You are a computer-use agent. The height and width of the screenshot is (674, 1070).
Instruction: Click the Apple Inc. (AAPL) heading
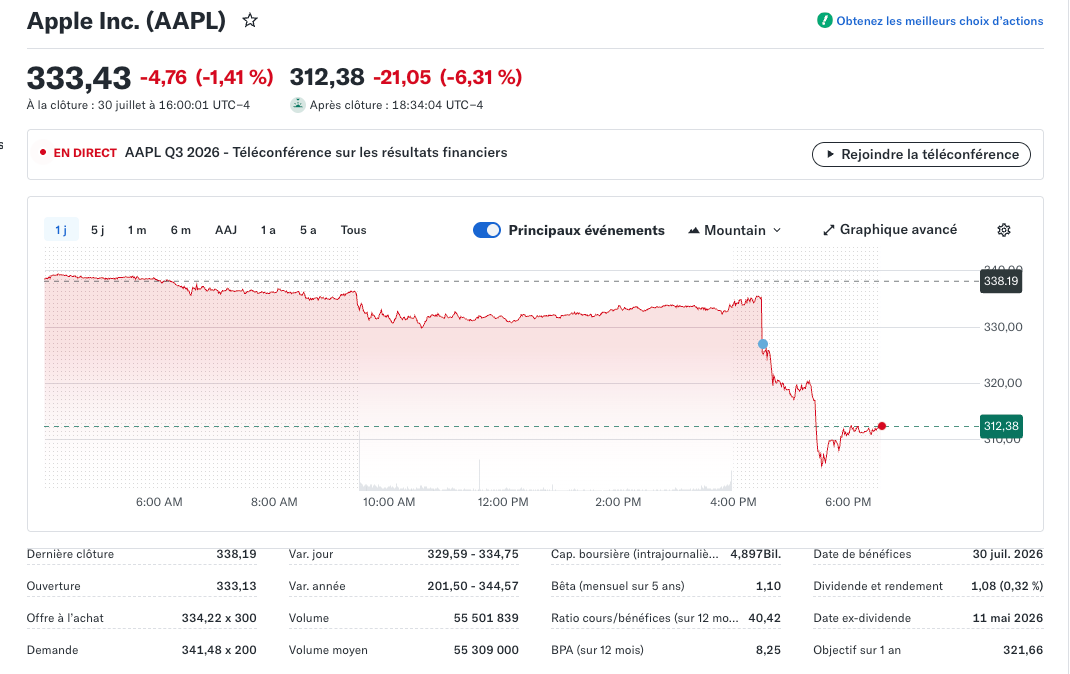[126, 20]
